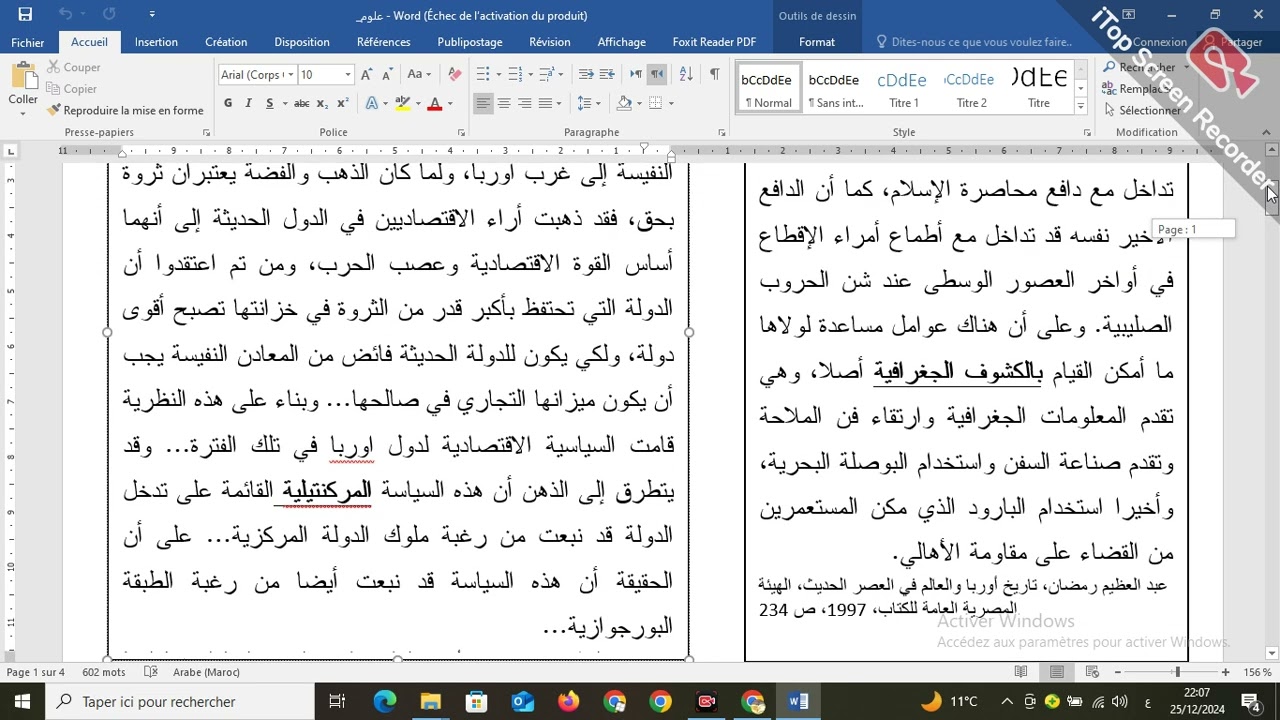1280x720 pixels.
Task: Zoom out with minus button
Action: (x=1118, y=672)
